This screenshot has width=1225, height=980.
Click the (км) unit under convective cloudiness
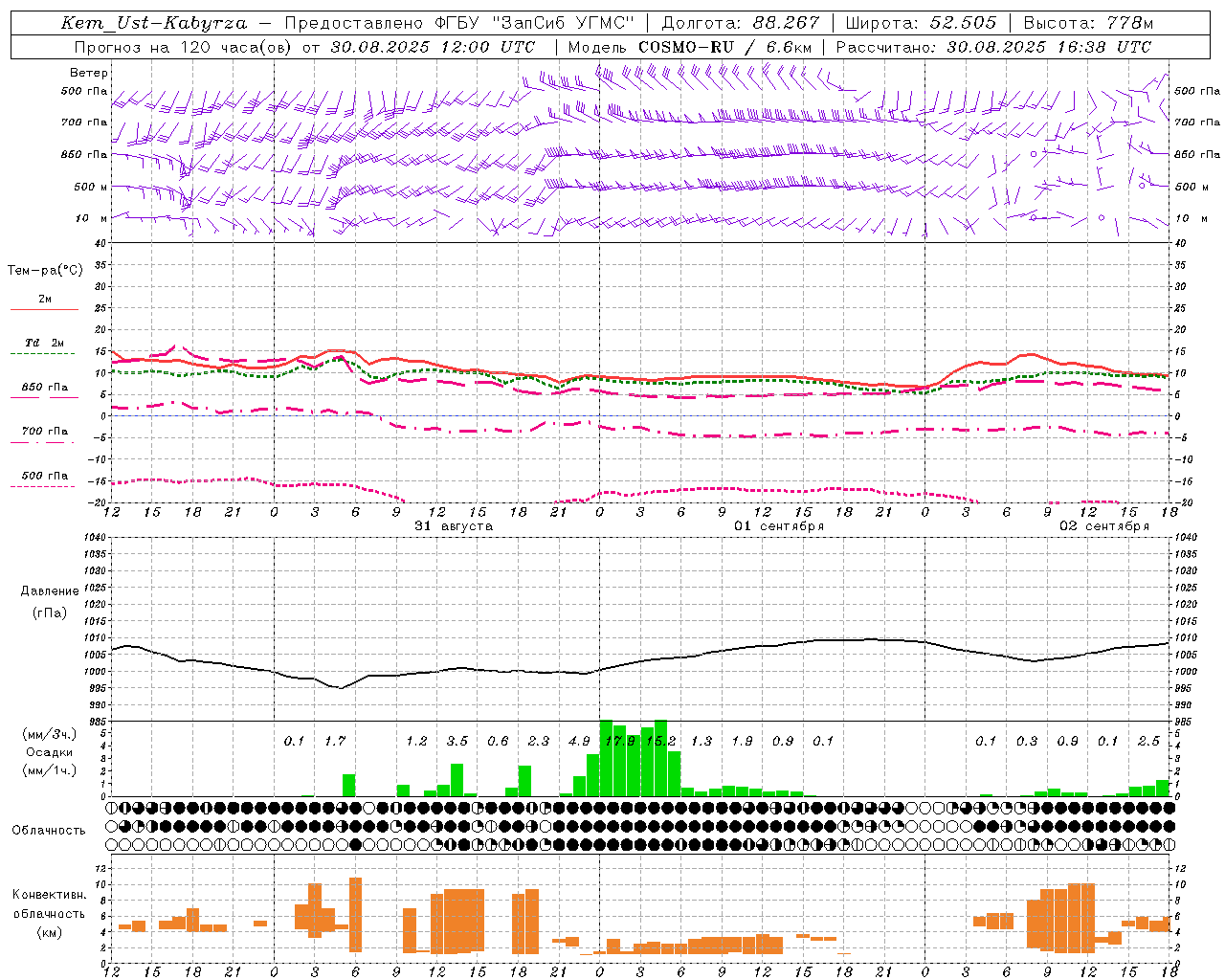pyautogui.click(x=50, y=931)
